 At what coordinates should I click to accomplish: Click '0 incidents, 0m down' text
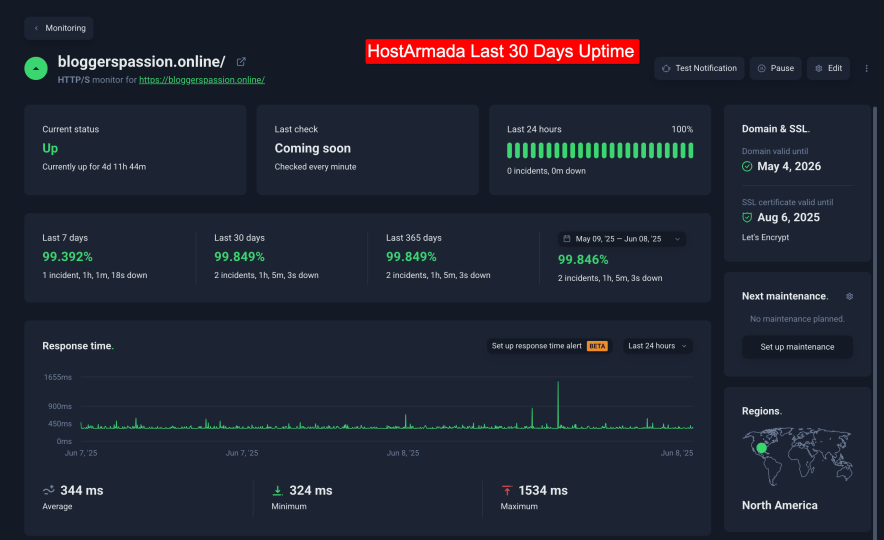click(546, 171)
